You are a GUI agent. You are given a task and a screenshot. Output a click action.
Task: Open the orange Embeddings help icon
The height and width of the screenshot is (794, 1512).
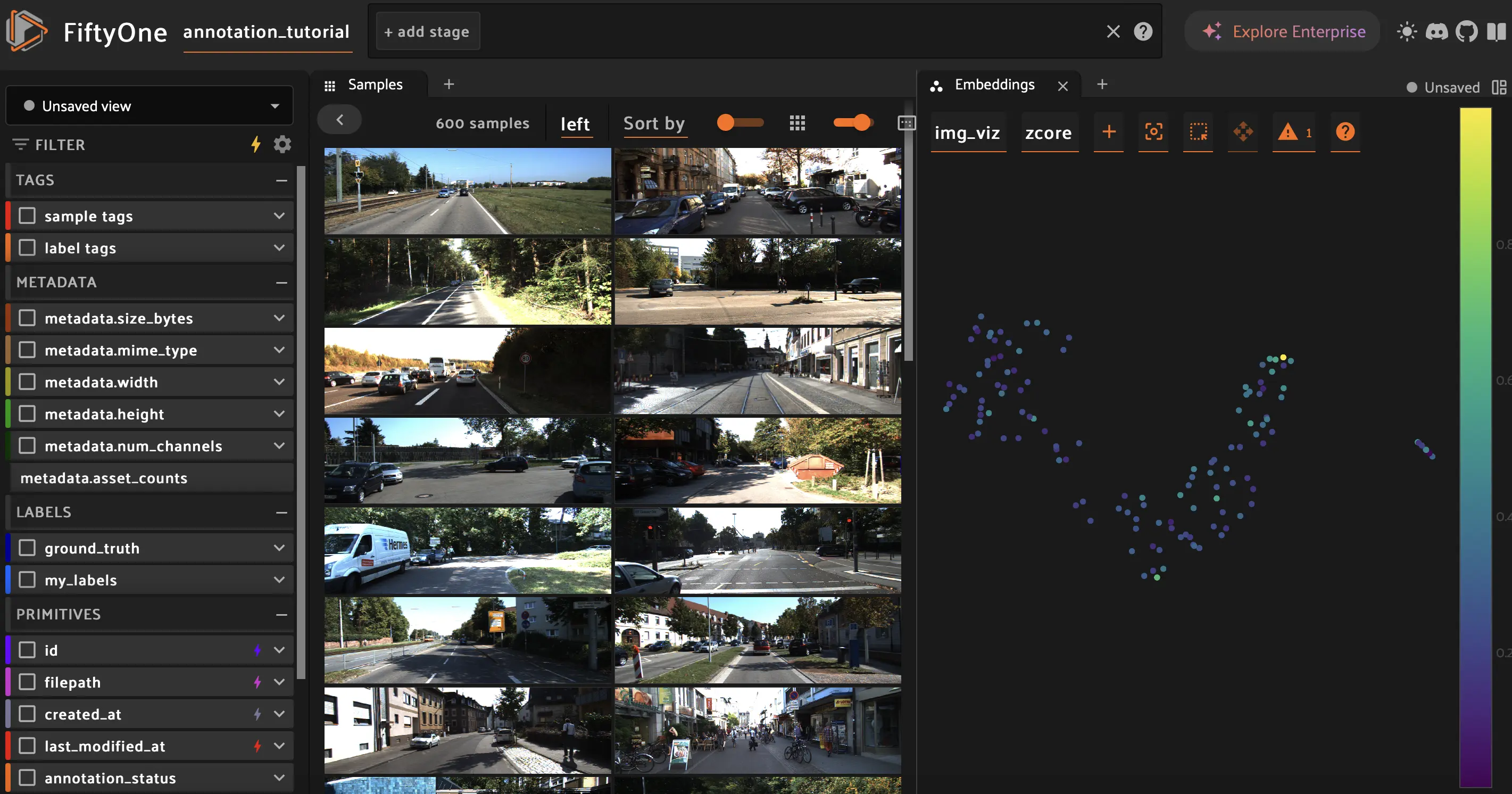click(1345, 131)
